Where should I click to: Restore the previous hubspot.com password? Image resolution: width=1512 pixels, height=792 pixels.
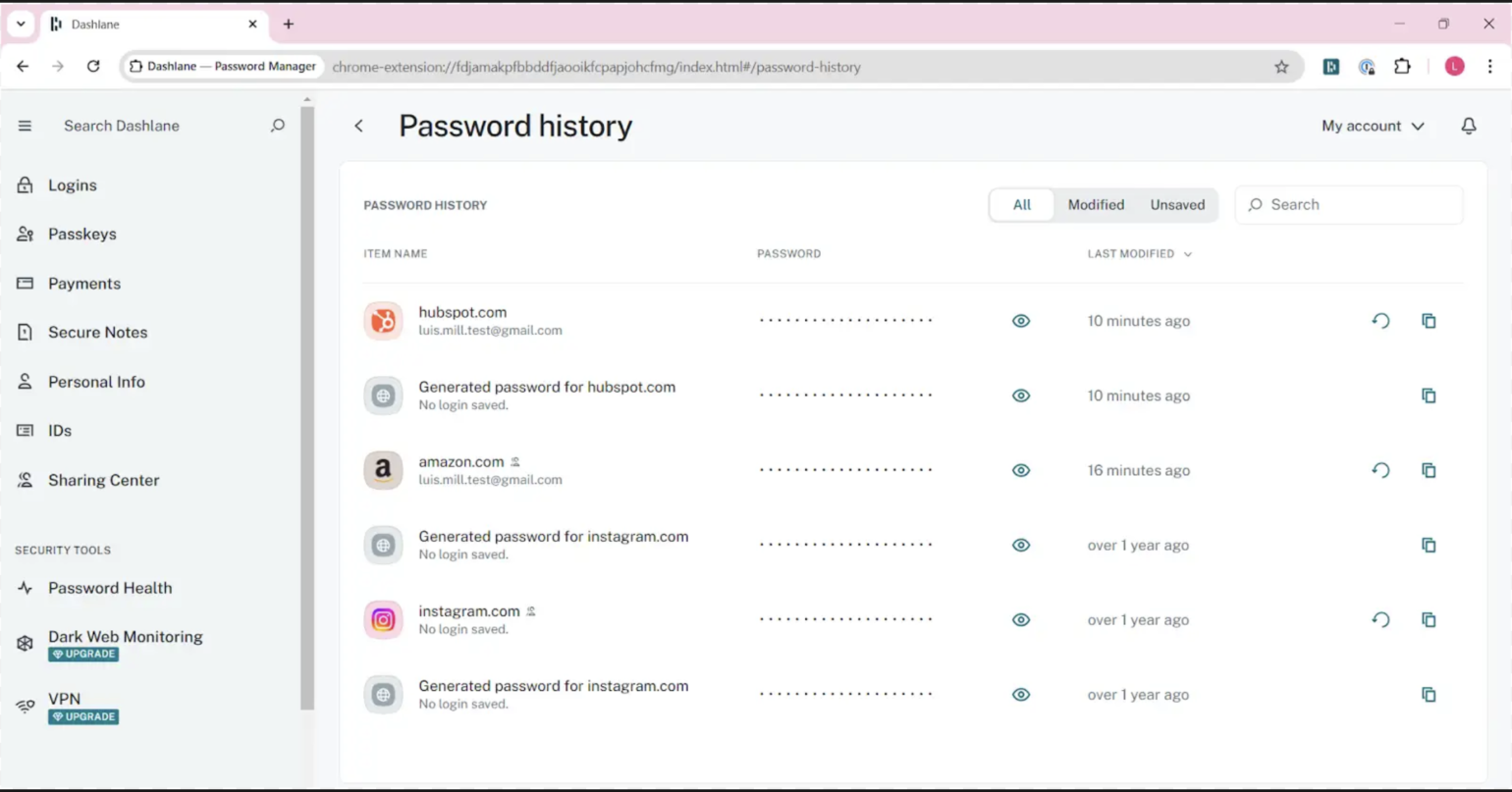click(1380, 320)
